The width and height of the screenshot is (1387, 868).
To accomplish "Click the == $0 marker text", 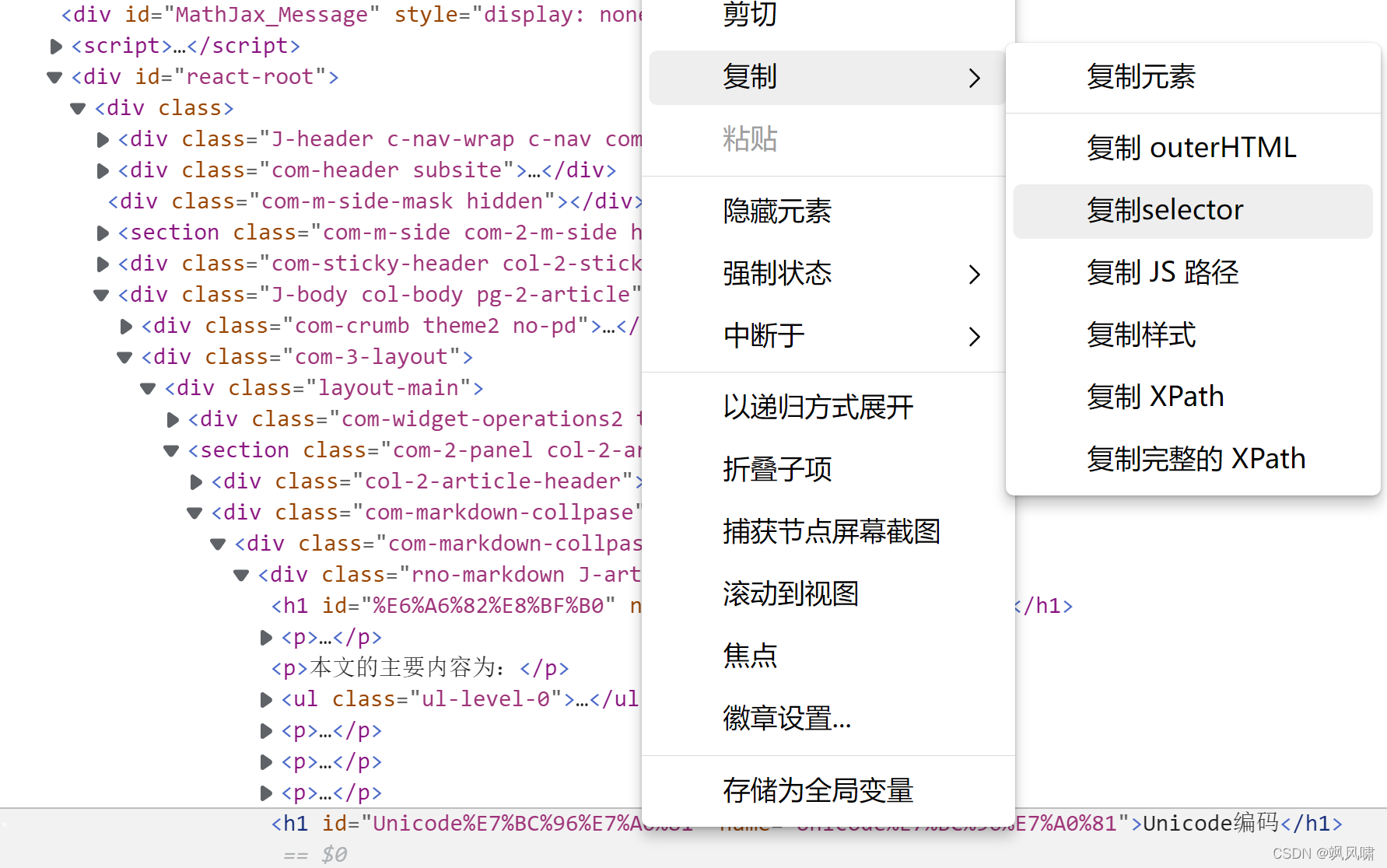I will coord(316,855).
